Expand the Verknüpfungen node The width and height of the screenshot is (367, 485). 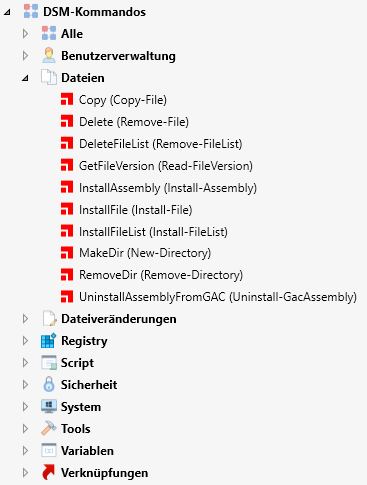coord(25,472)
